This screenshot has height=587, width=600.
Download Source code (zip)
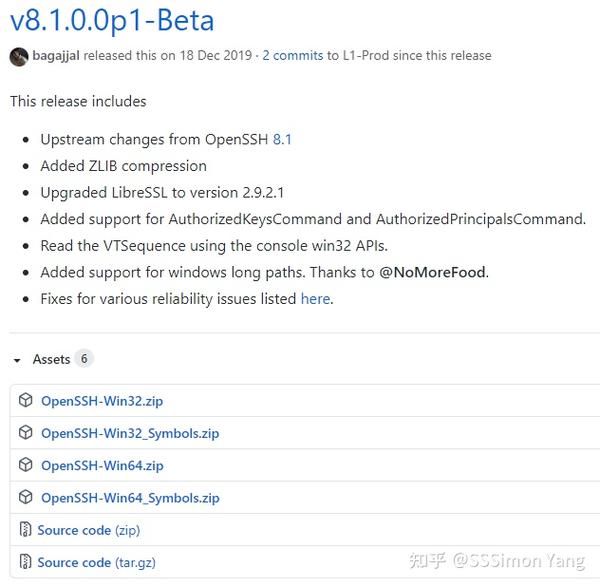pos(89,530)
